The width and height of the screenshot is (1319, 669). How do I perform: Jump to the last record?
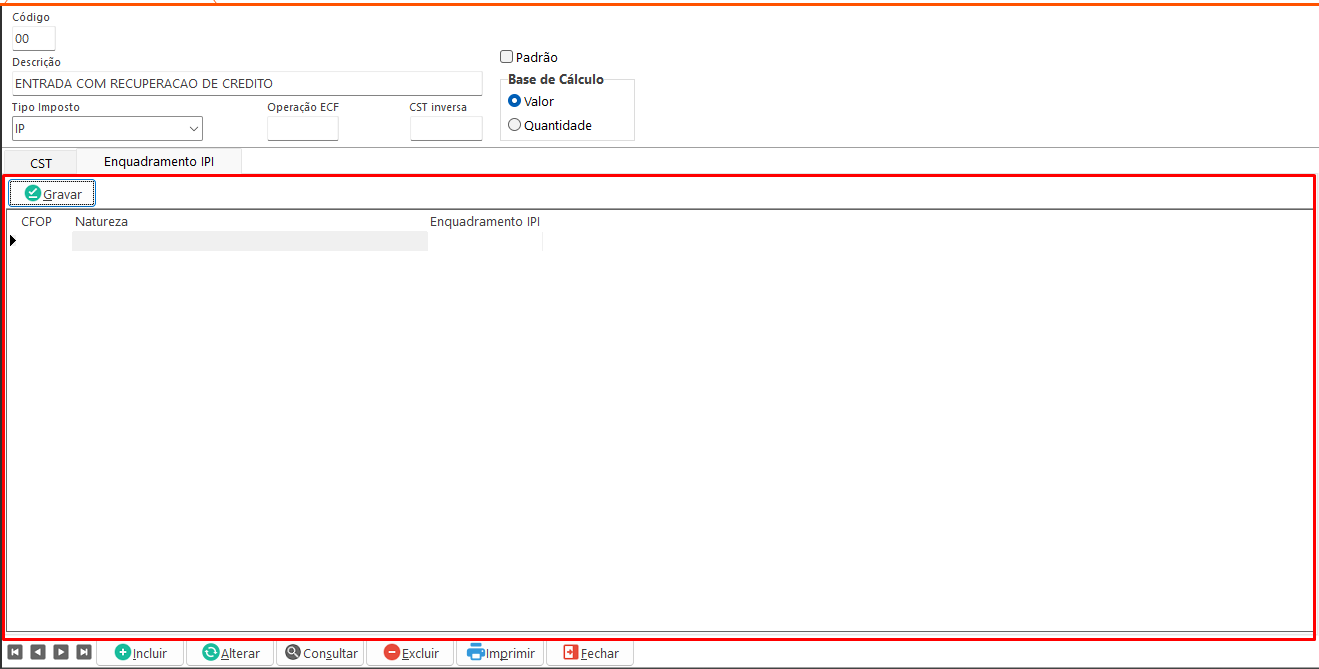pos(84,652)
